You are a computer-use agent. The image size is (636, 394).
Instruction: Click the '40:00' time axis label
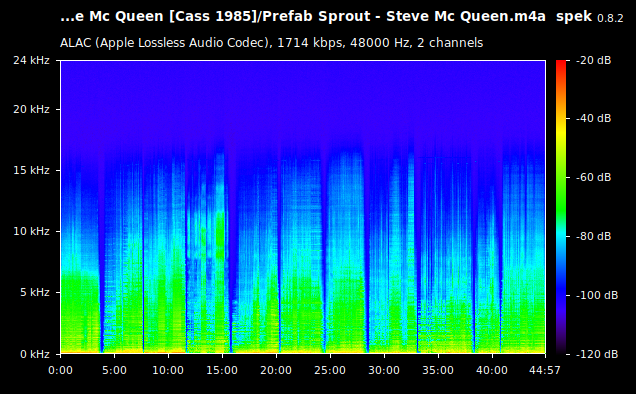[492, 370]
